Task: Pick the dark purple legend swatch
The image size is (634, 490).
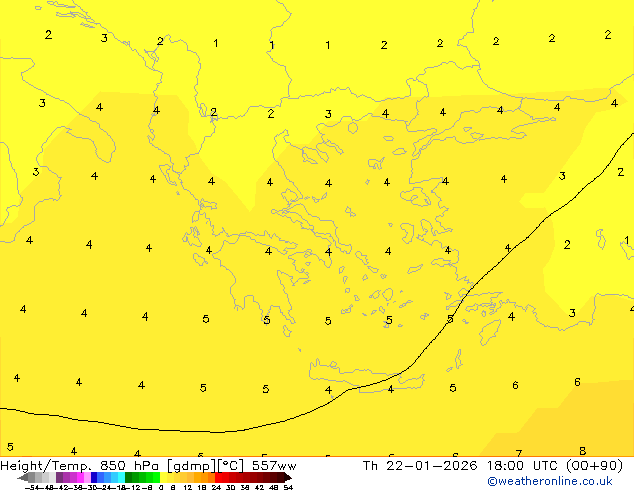Action: click(x=59, y=477)
